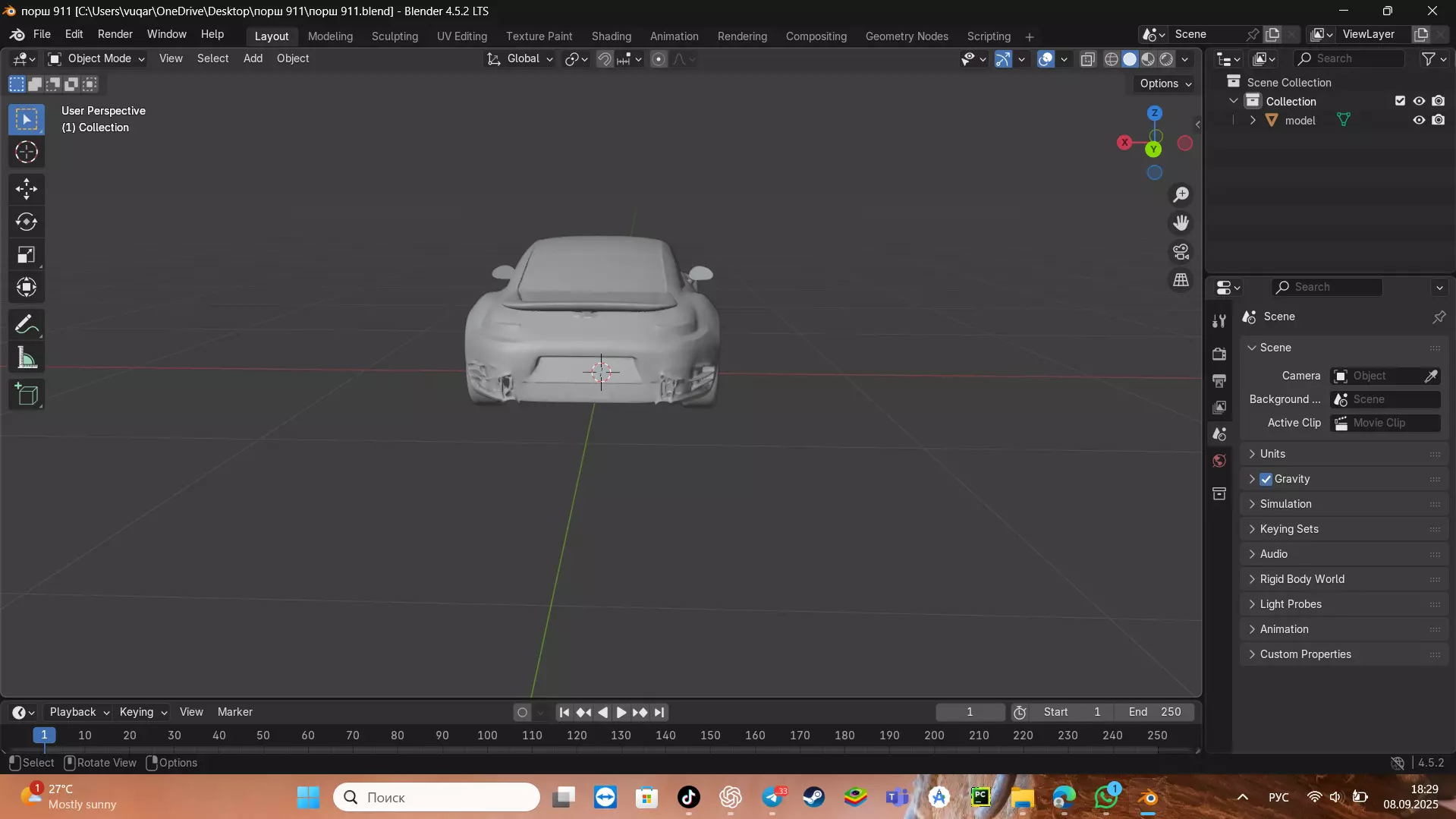This screenshot has height=819, width=1456.
Task: Activate the Move tool
Action: 27,189
